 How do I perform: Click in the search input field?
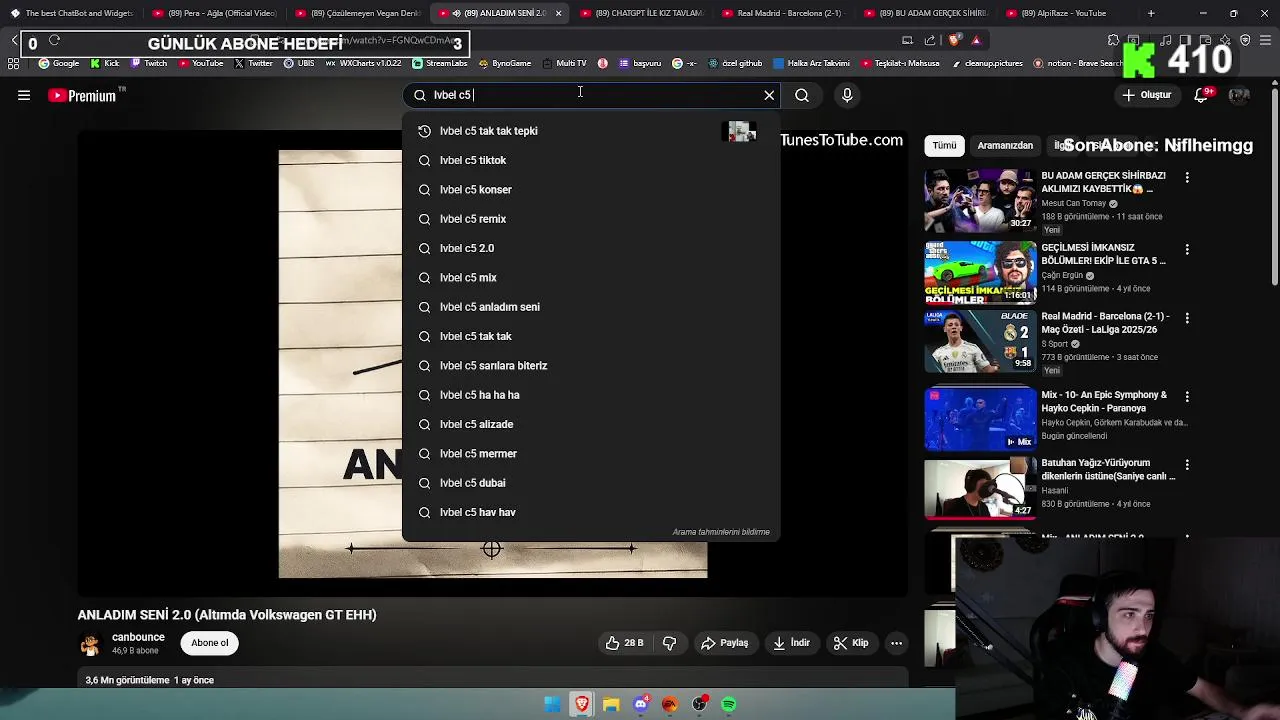pyautogui.click(x=590, y=95)
